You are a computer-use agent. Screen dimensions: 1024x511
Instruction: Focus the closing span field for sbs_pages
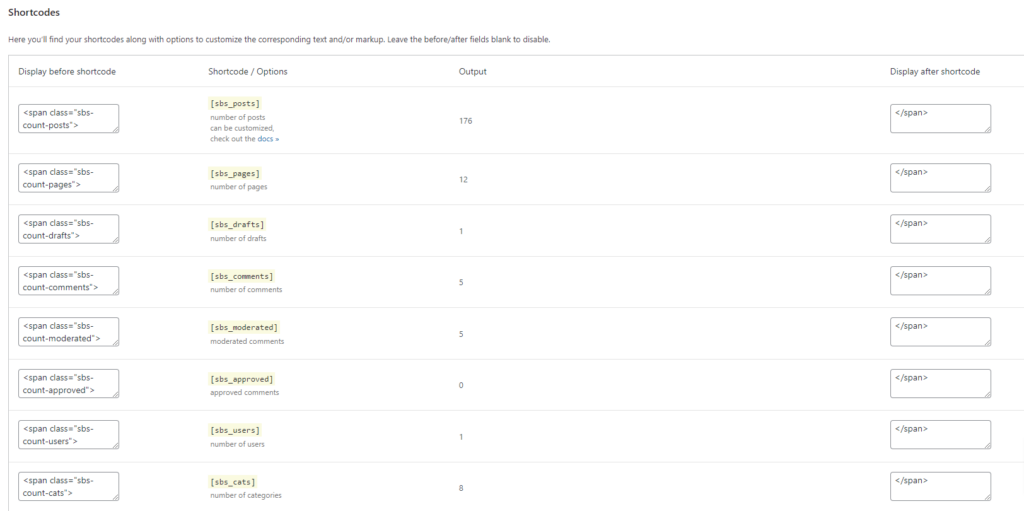[x=940, y=178]
